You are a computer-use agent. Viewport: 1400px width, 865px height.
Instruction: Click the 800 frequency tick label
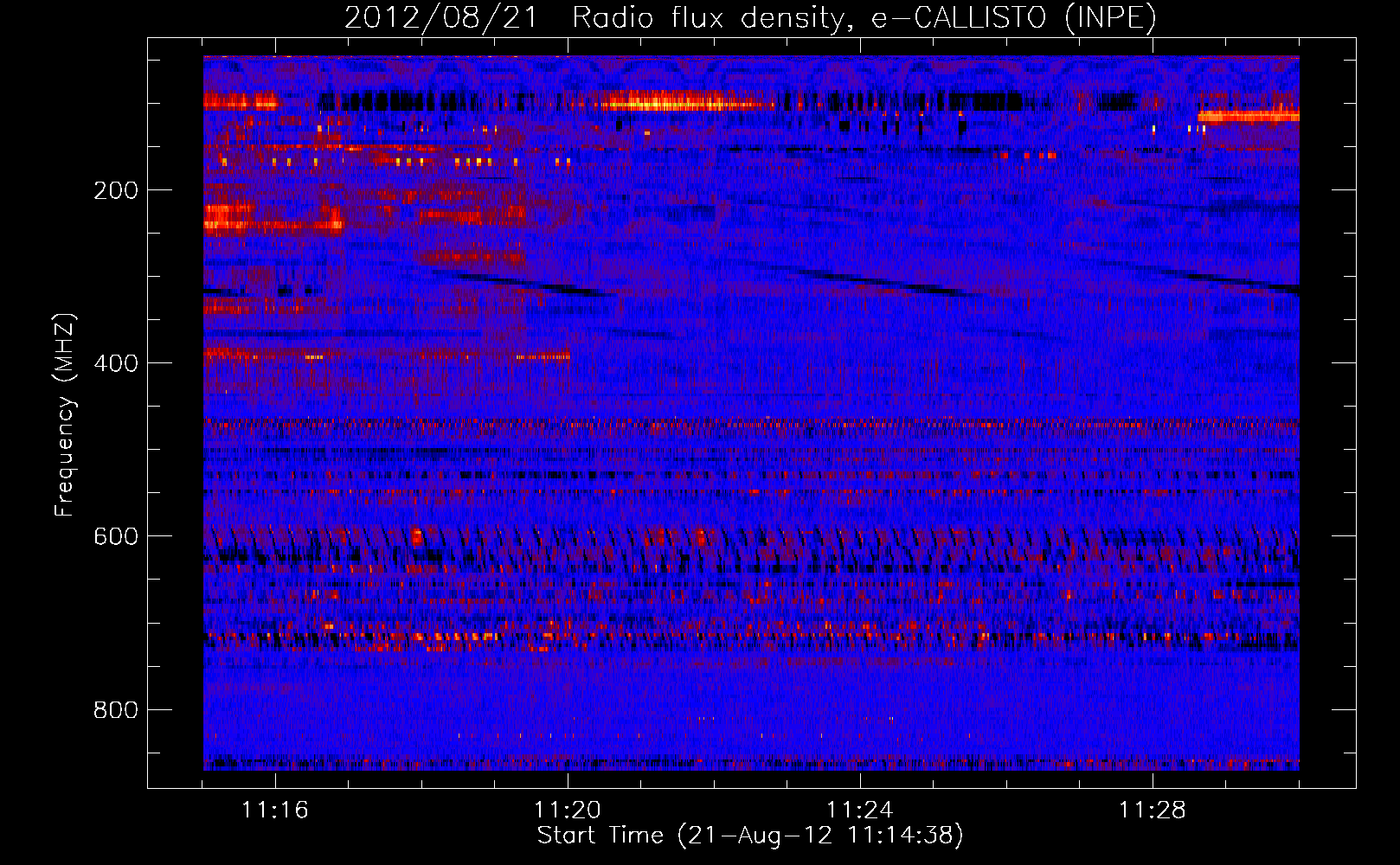click(x=116, y=710)
